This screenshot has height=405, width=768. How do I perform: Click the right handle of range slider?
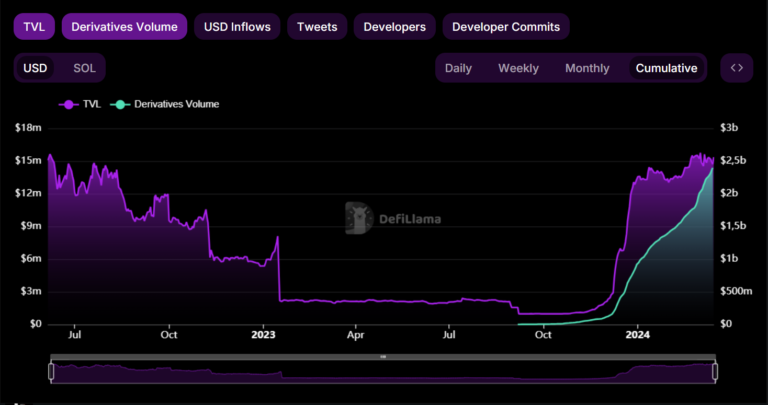[x=714, y=371]
